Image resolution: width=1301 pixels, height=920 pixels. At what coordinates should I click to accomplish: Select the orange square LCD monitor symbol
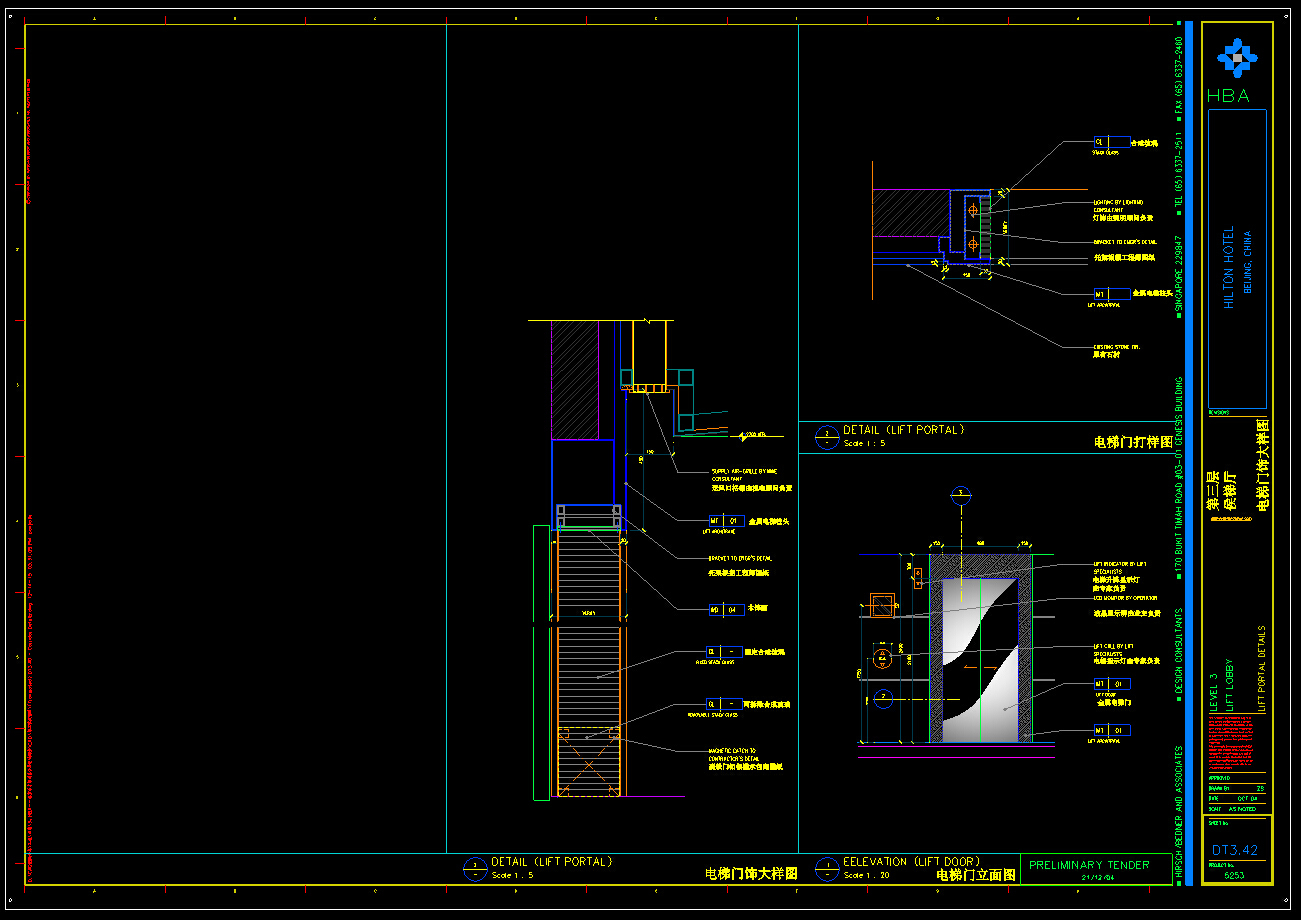(x=881, y=604)
